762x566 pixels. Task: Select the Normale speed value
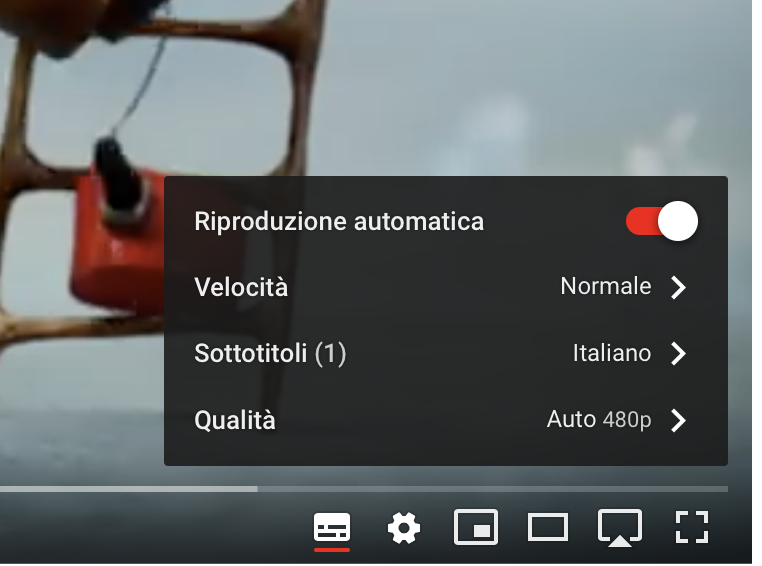[606, 286]
